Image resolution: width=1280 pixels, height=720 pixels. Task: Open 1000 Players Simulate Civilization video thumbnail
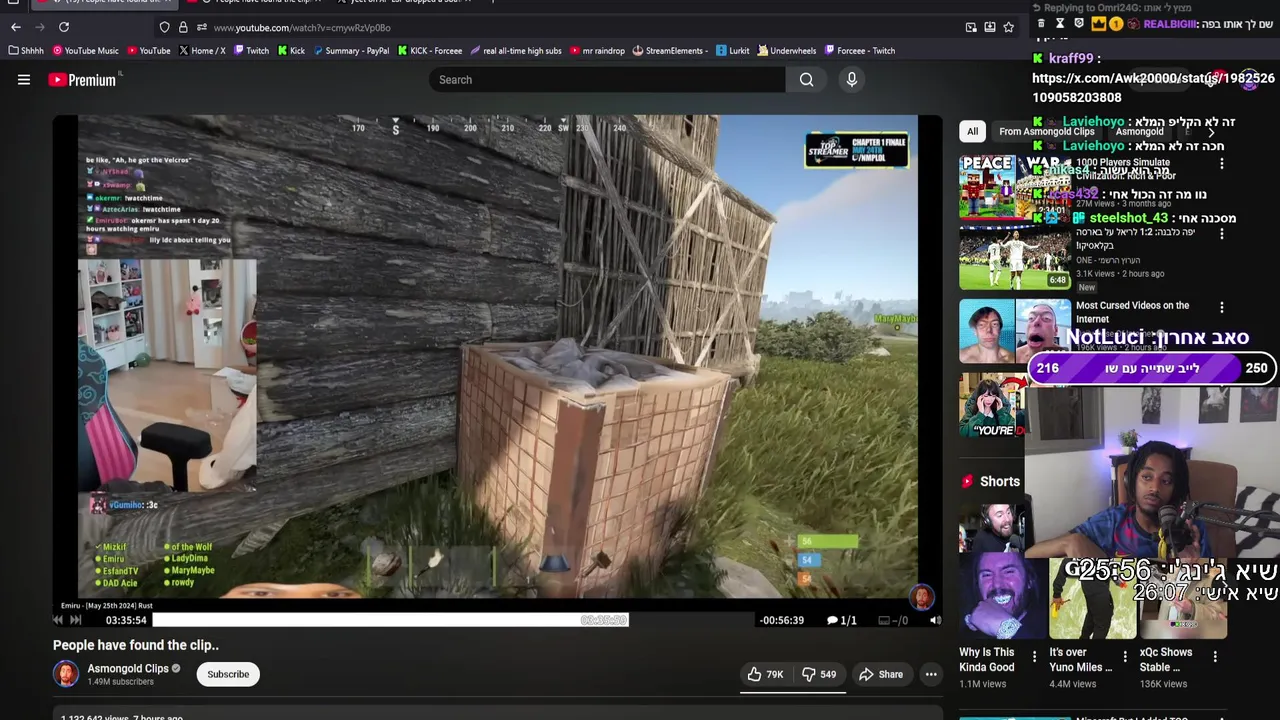coord(1015,186)
